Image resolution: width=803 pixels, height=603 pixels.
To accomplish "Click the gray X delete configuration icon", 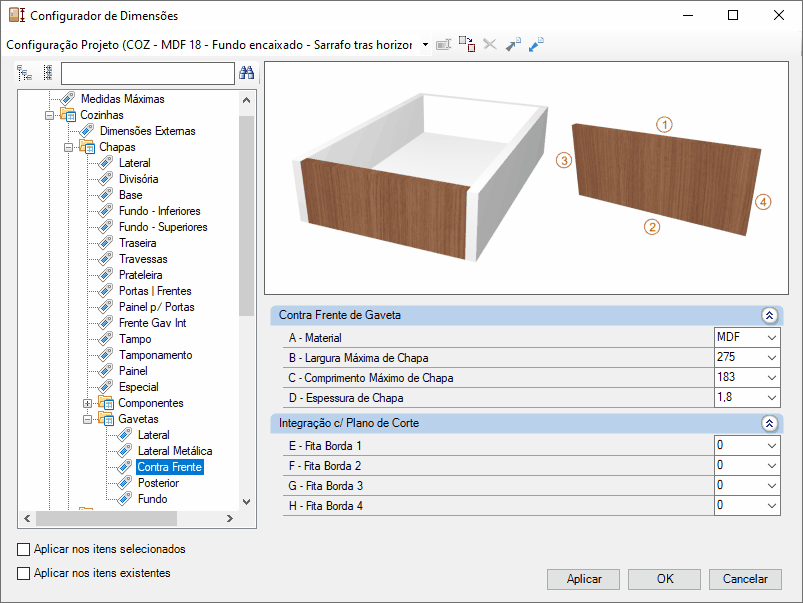I will (490, 45).
